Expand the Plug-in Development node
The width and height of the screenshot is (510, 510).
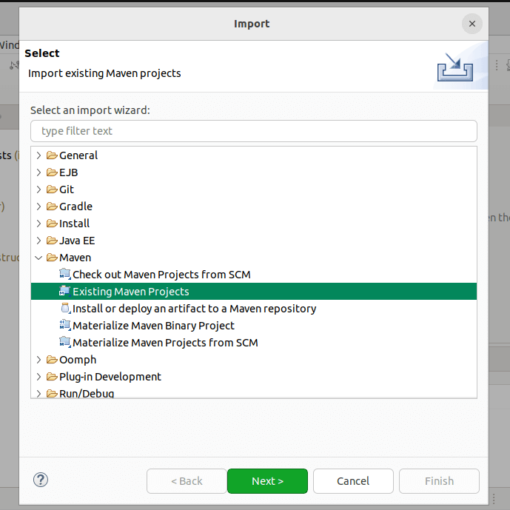(39, 377)
